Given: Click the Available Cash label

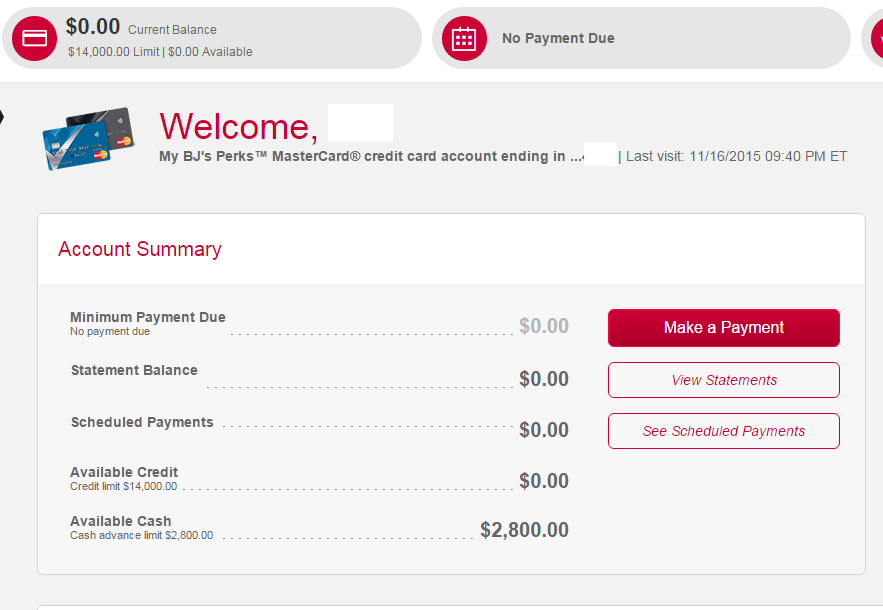Looking at the screenshot, I should (x=121, y=521).
